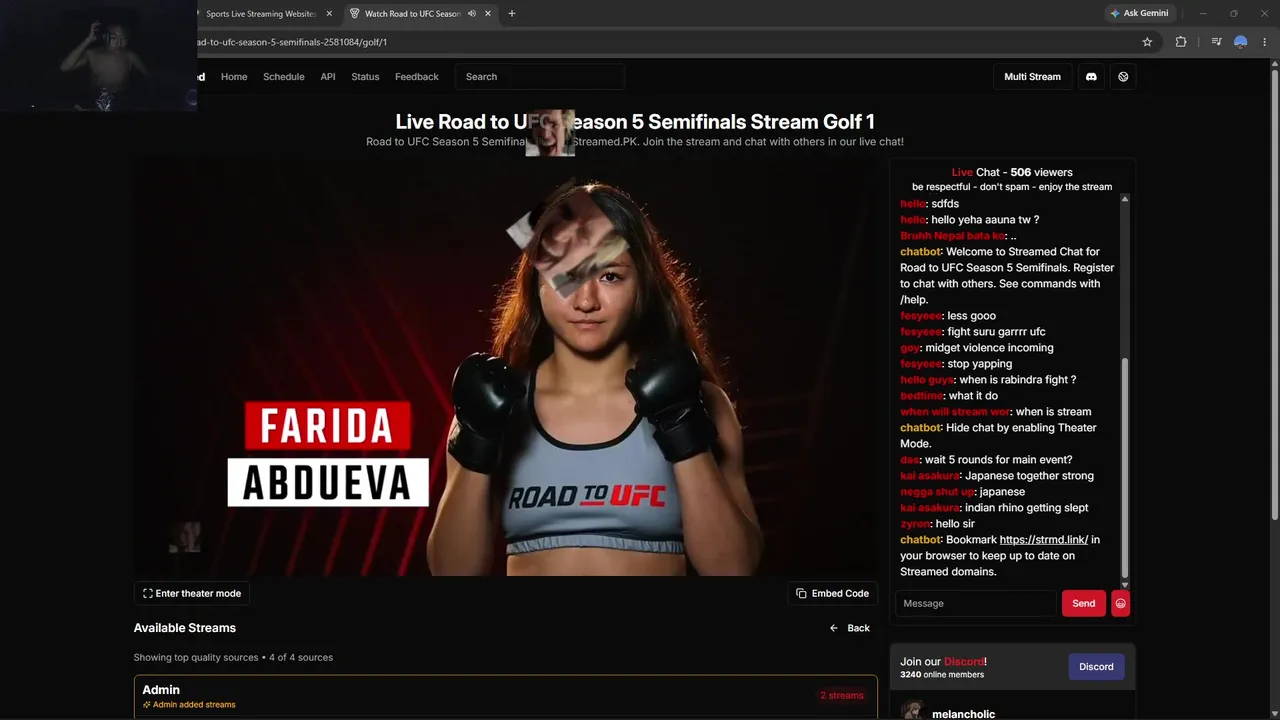Bookmark this page with the star icon

click(1147, 42)
